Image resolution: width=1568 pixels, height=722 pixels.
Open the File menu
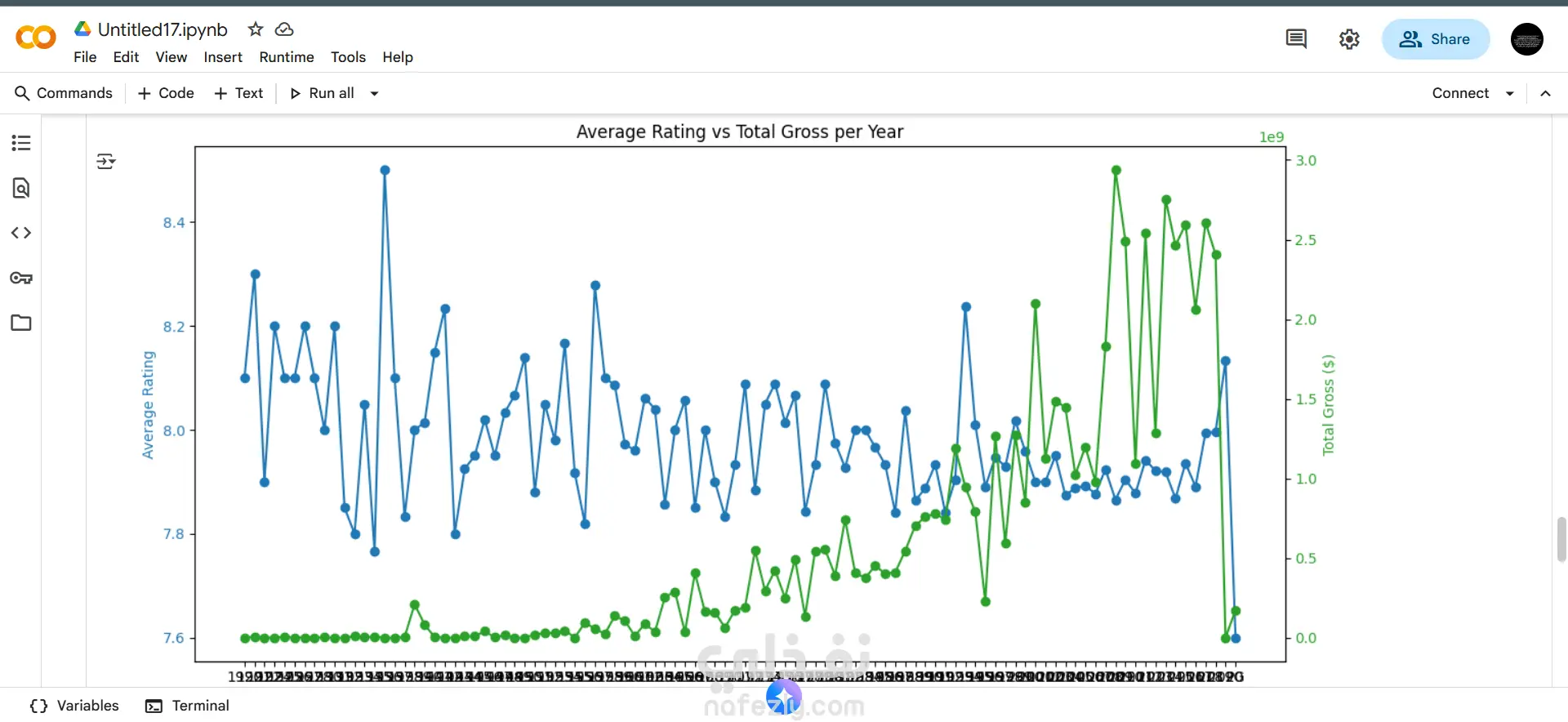click(x=85, y=57)
